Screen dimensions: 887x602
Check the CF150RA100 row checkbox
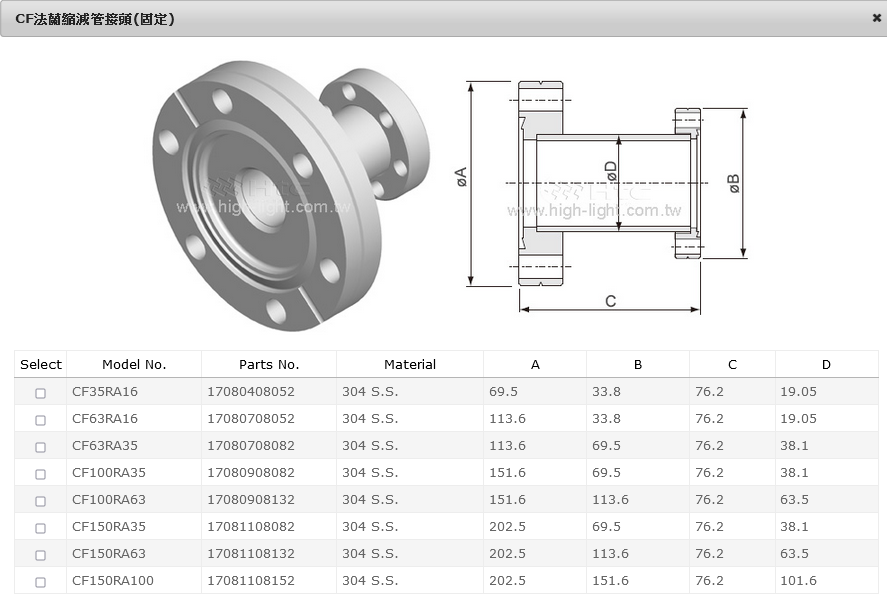coord(41,582)
